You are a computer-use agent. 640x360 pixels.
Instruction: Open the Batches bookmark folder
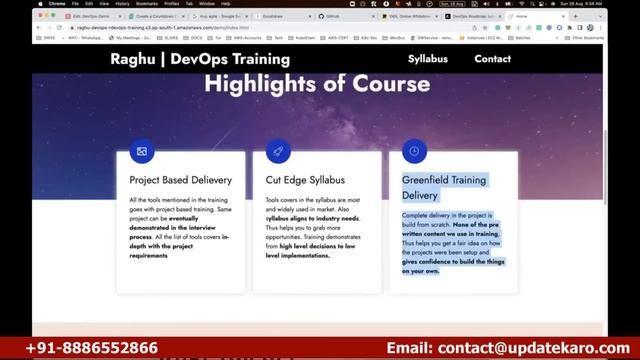point(519,38)
